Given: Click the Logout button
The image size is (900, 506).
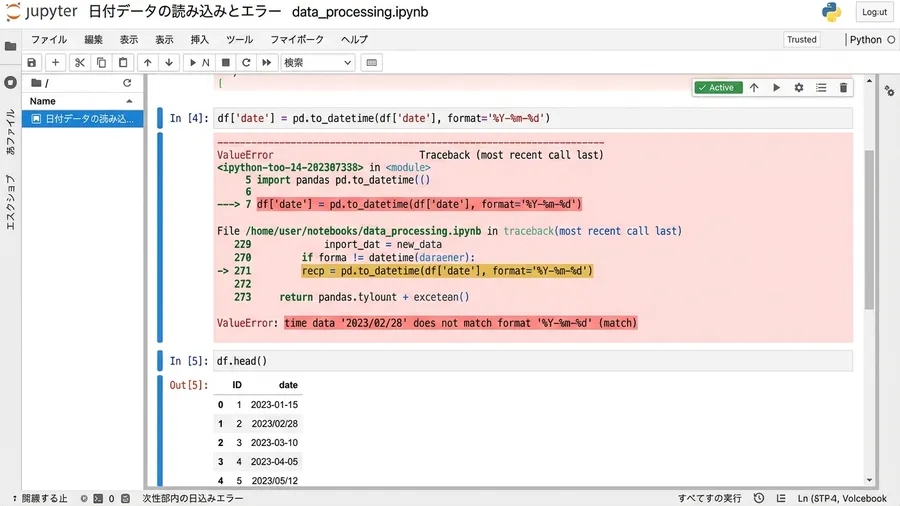Looking at the screenshot, I should pos(874,12).
